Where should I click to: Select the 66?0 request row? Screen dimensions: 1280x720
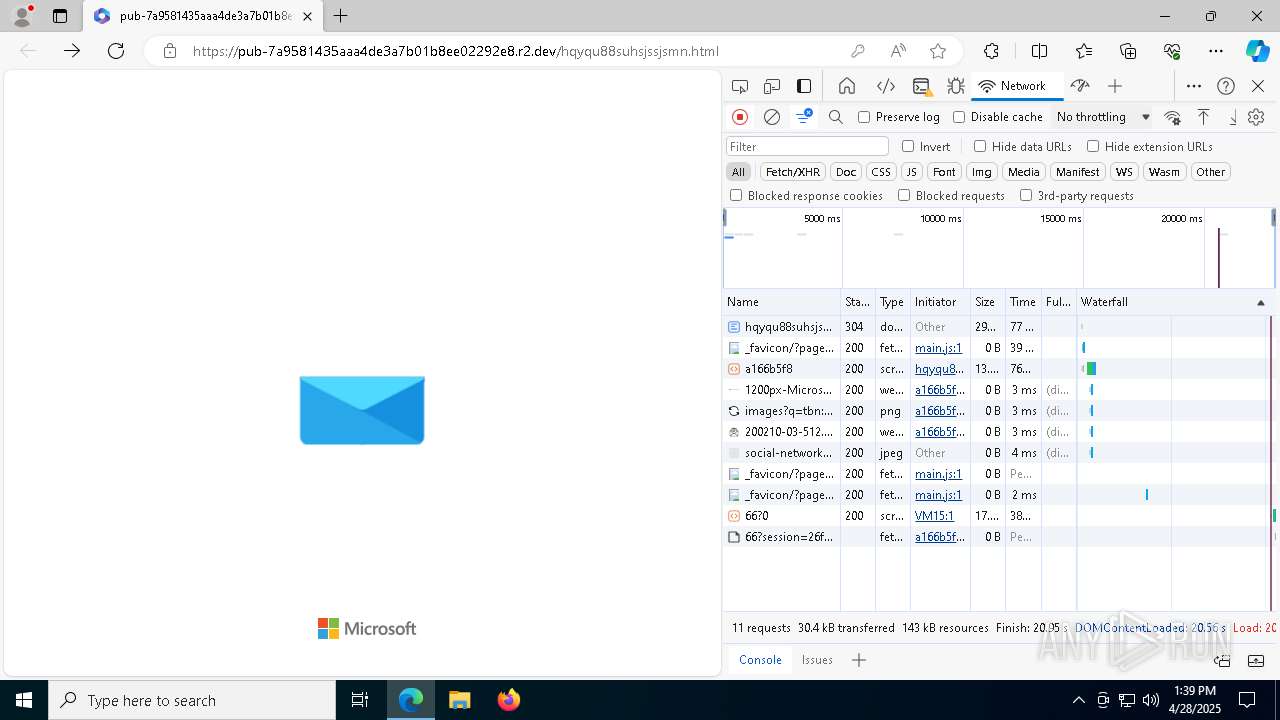(997, 516)
